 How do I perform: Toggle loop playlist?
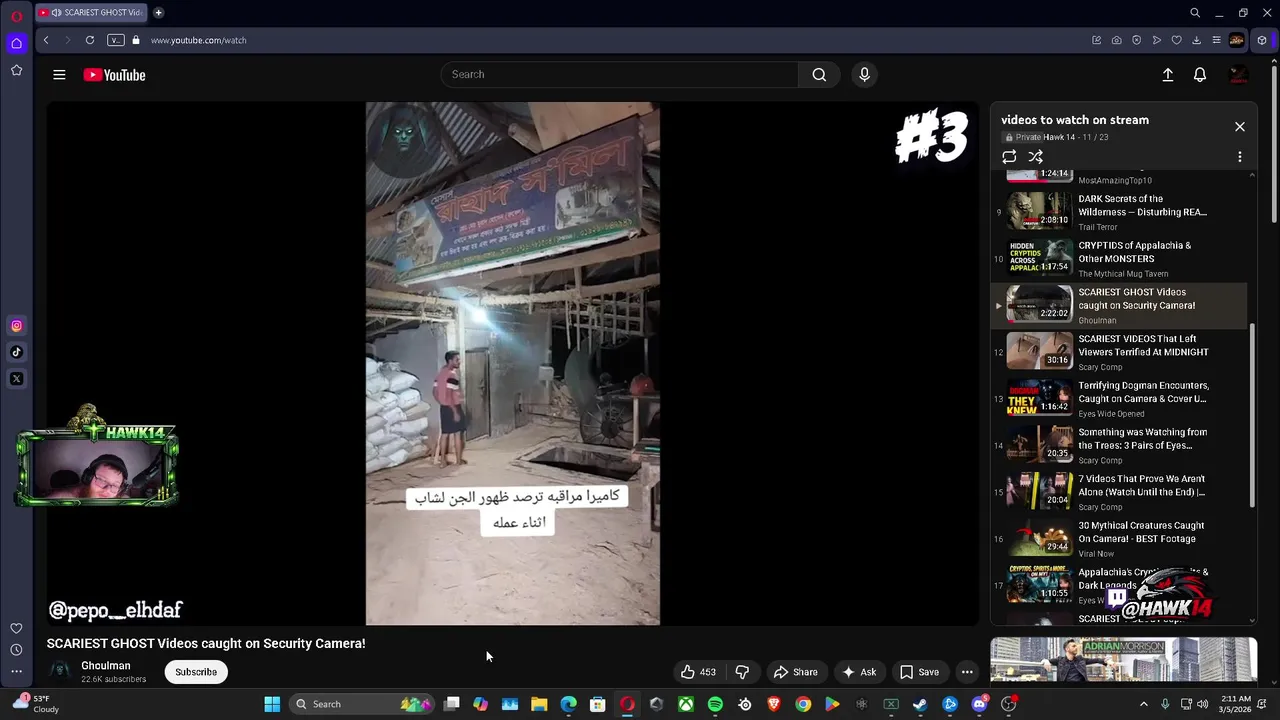coord(1009,157)
